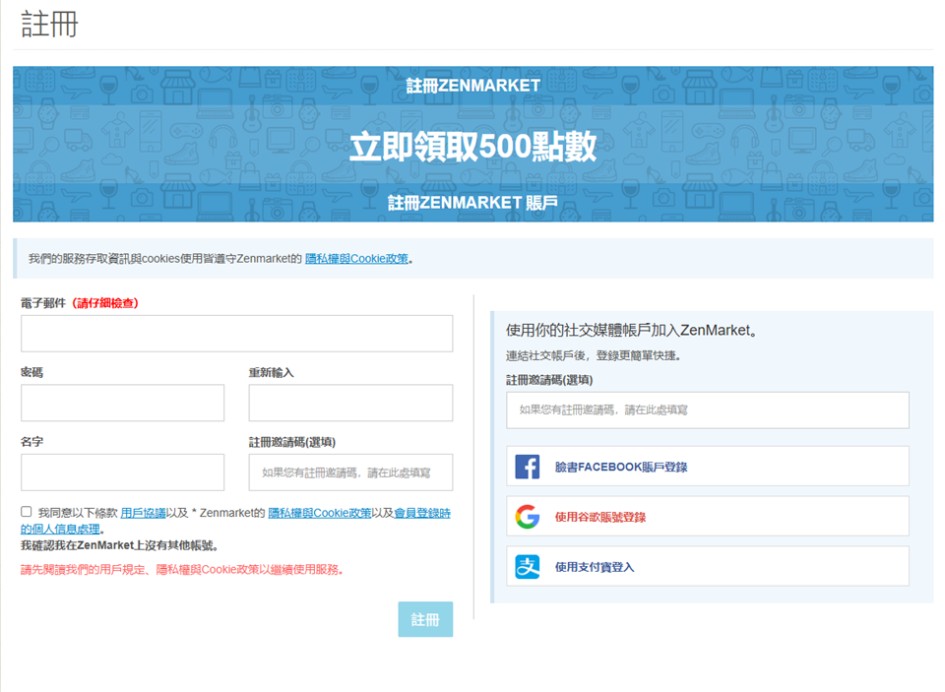Log in with 臉書FACEBOOK賬戶登錄 button
The width and height of the screenshot is (945, 692).
point(708,466)
